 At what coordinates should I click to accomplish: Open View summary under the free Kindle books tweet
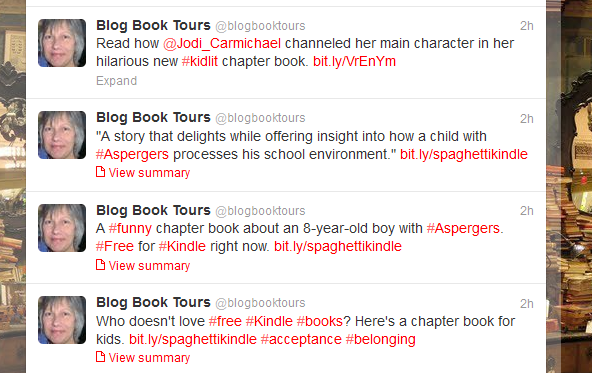(149, 358)
